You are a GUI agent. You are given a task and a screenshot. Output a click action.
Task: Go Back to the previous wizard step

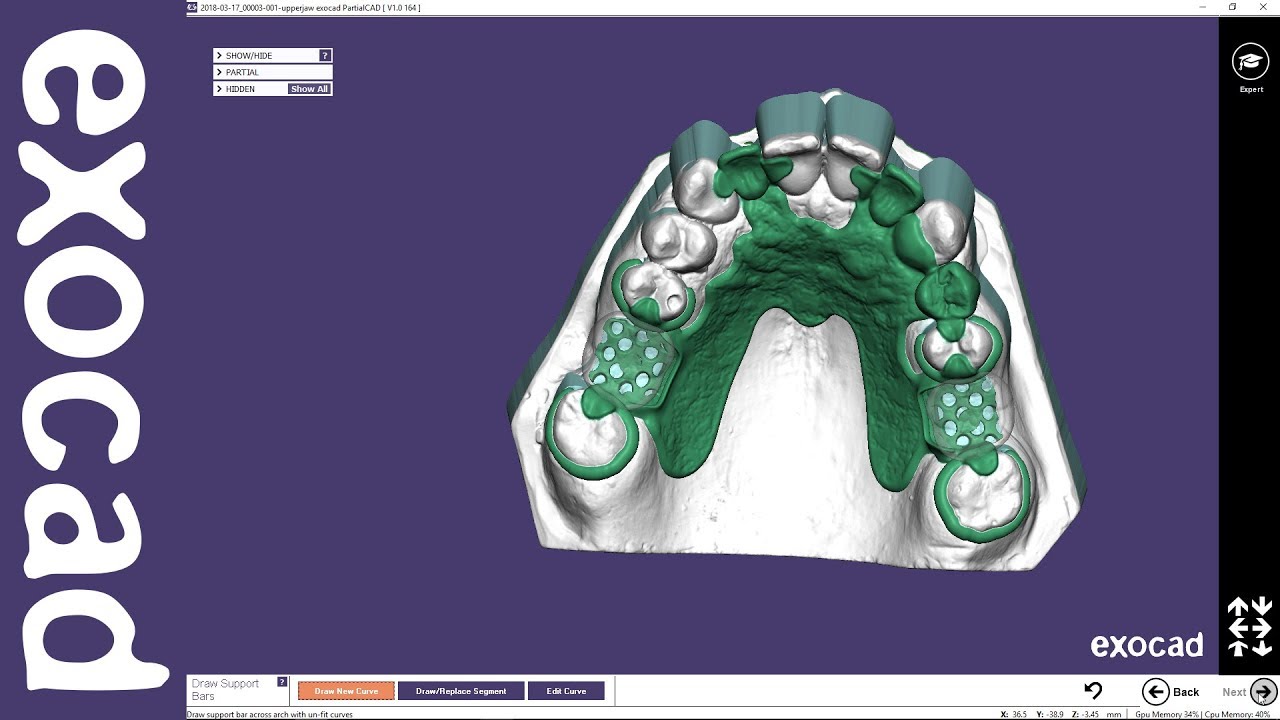click(1171, 691)
